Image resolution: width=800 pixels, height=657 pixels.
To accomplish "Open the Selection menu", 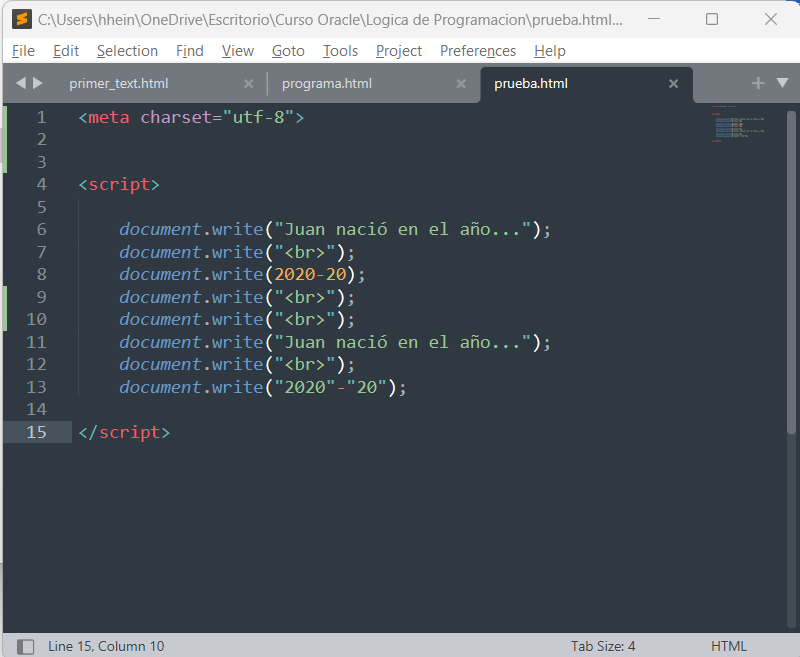I will (x=127, y=51).
